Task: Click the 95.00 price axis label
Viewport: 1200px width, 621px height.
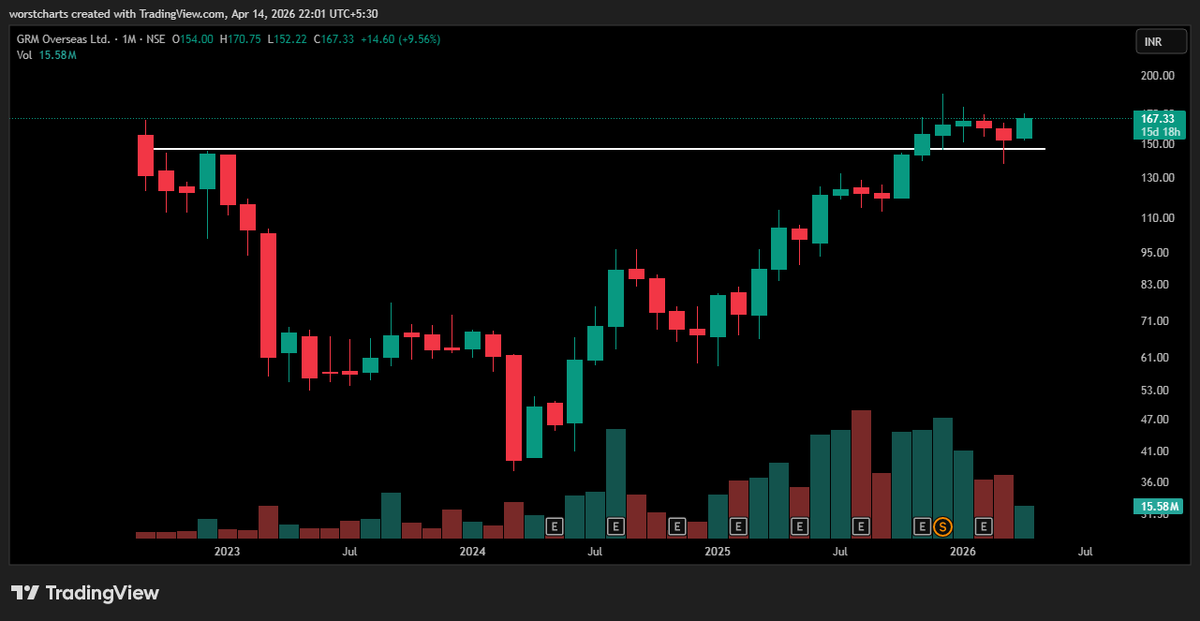Action: coord(1157,253)
